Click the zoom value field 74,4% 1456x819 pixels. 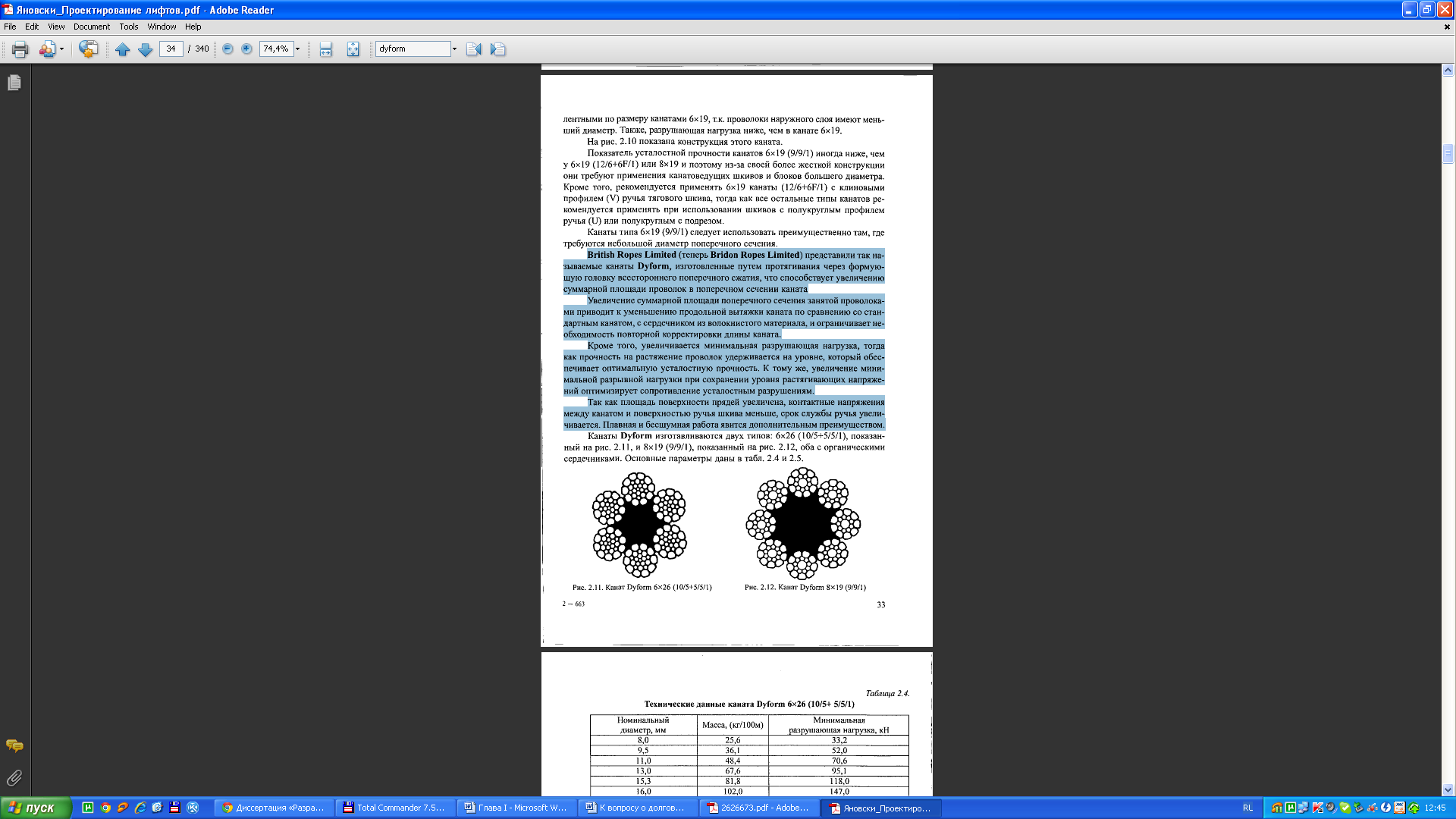click(276, 49)
